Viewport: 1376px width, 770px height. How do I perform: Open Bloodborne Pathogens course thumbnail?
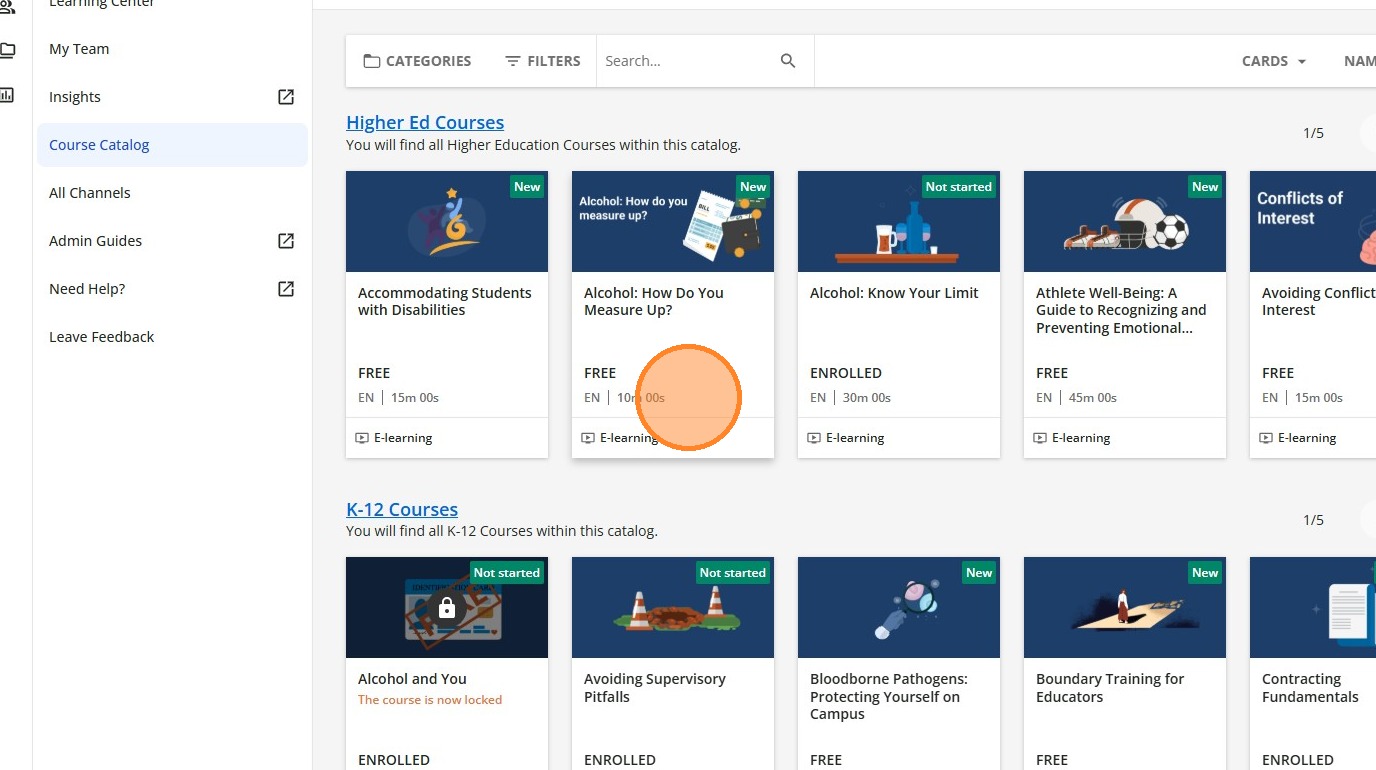[x=899, y=607]
